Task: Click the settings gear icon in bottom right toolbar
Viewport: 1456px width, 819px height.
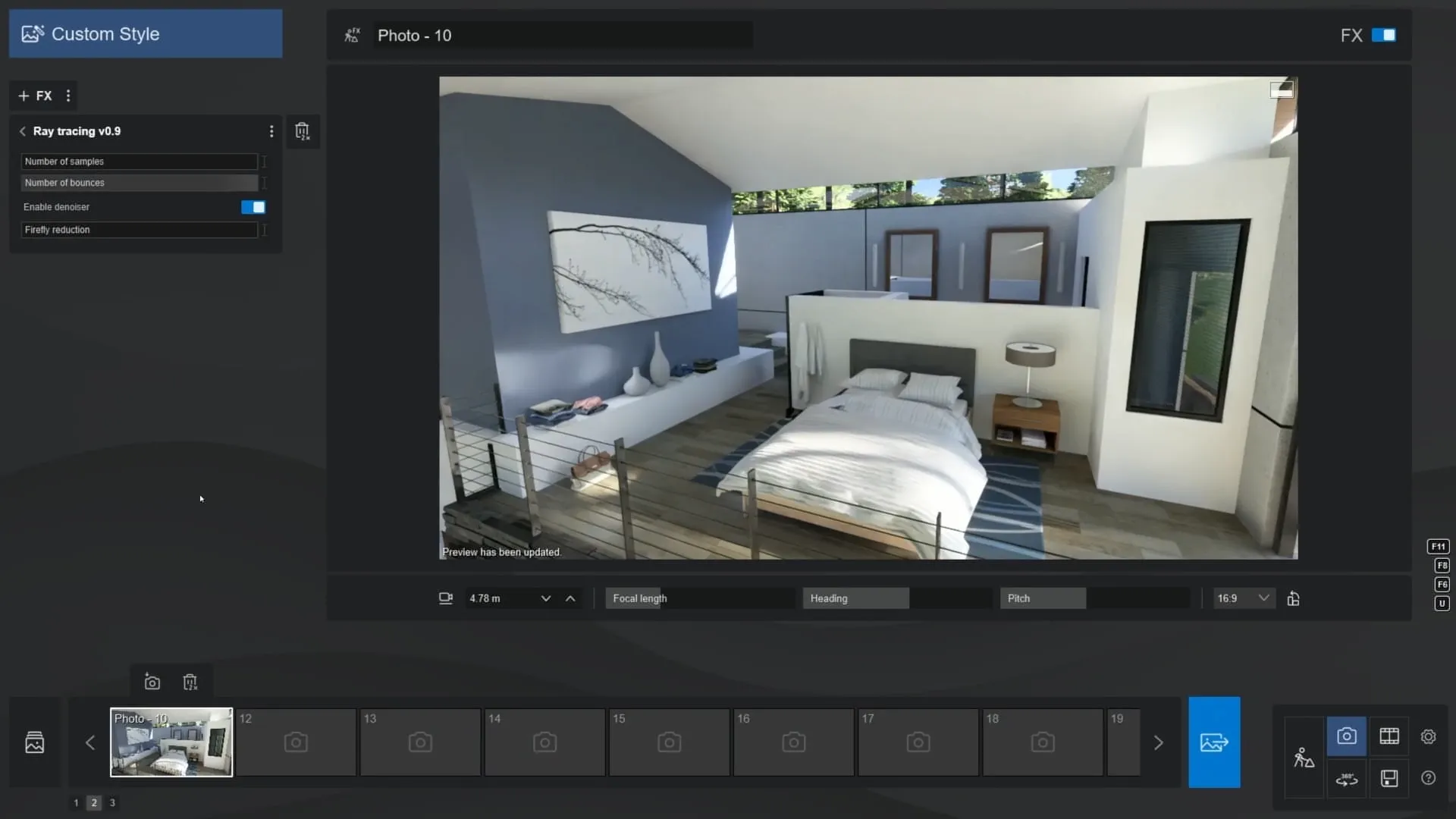Action: [x=1429, y=736]
